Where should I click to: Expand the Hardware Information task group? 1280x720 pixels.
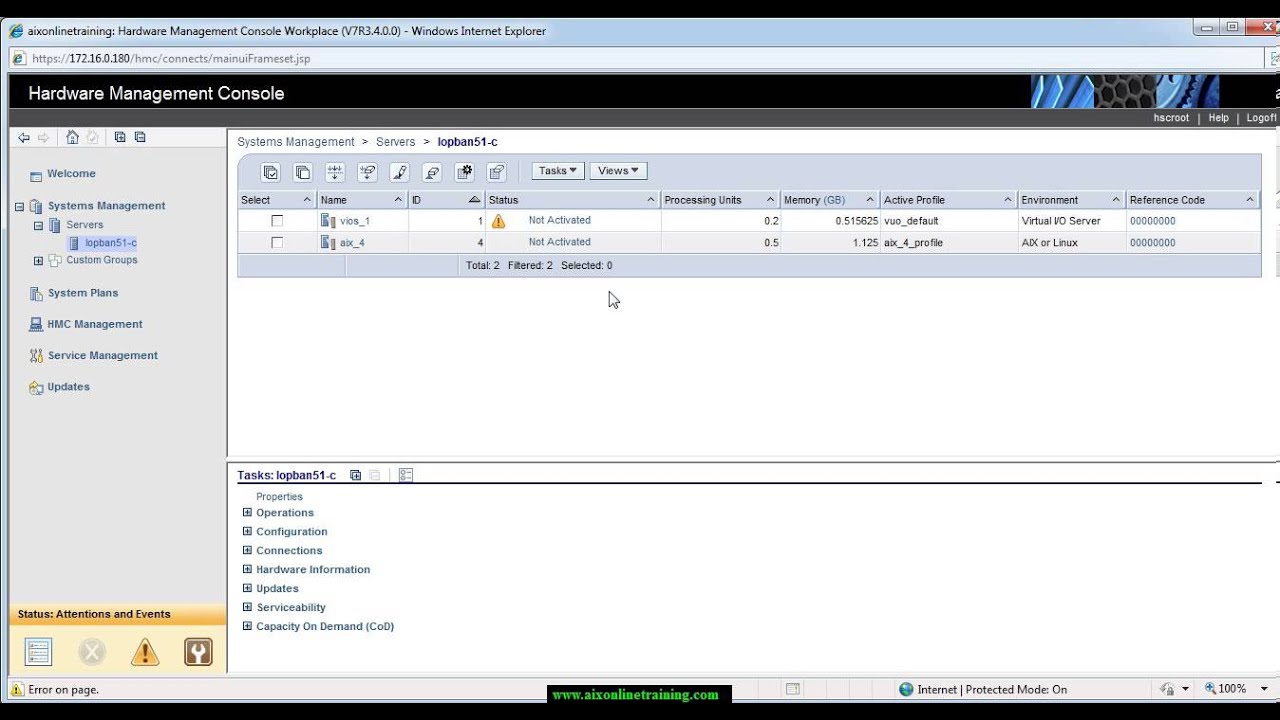coord(247,569)
